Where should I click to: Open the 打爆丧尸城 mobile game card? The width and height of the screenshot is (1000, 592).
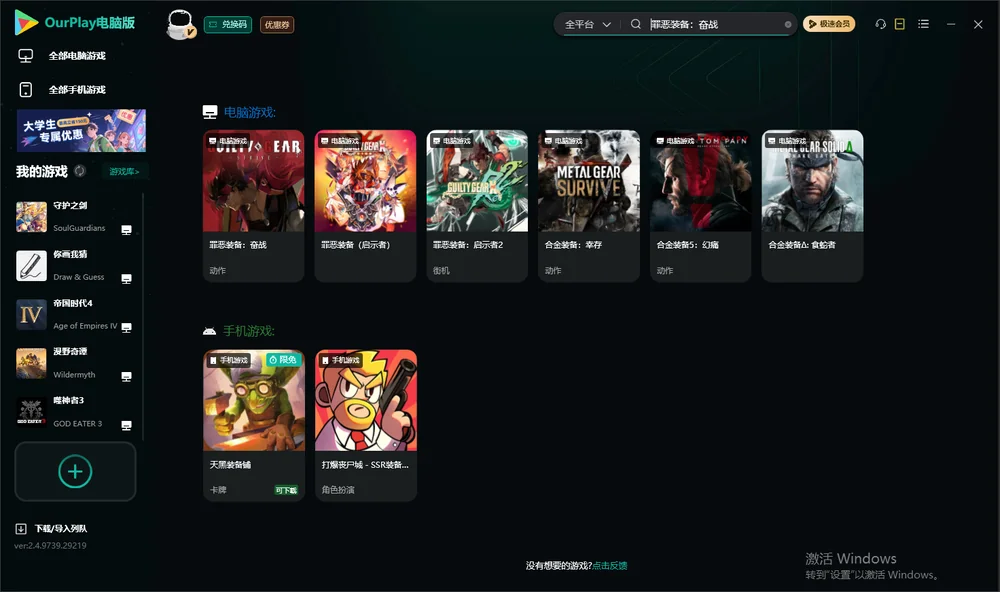[365, 425]
